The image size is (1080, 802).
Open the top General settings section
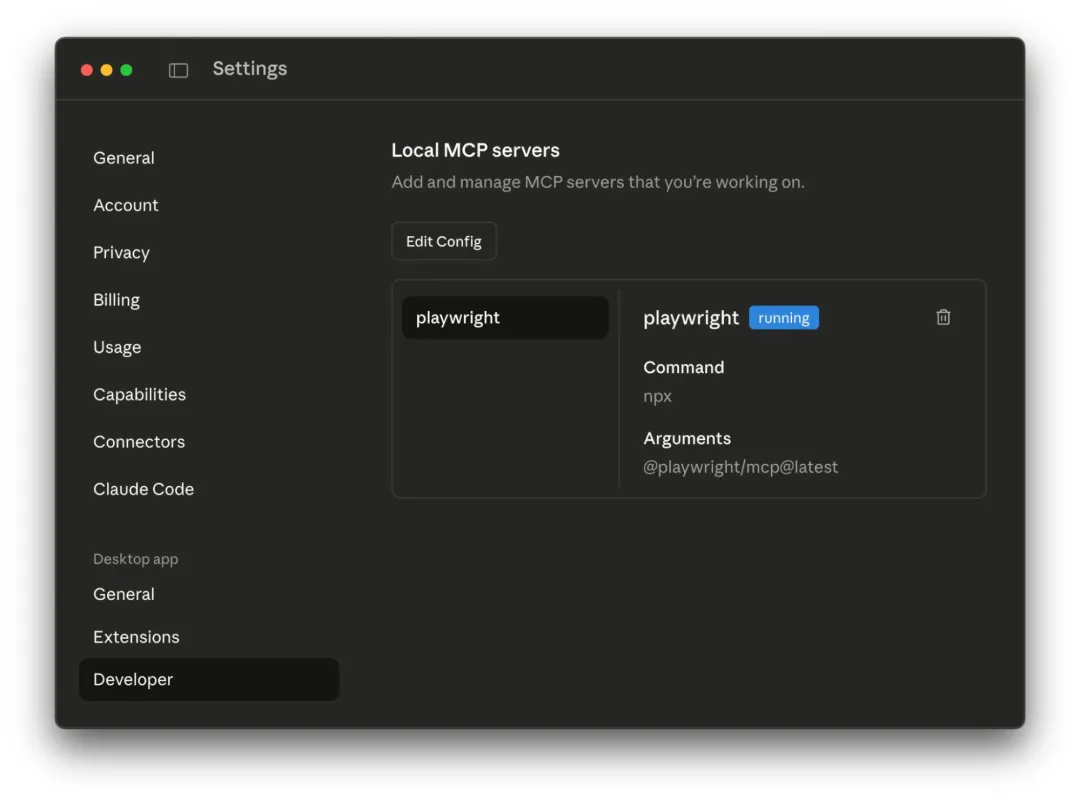click(x=124, y=158)
